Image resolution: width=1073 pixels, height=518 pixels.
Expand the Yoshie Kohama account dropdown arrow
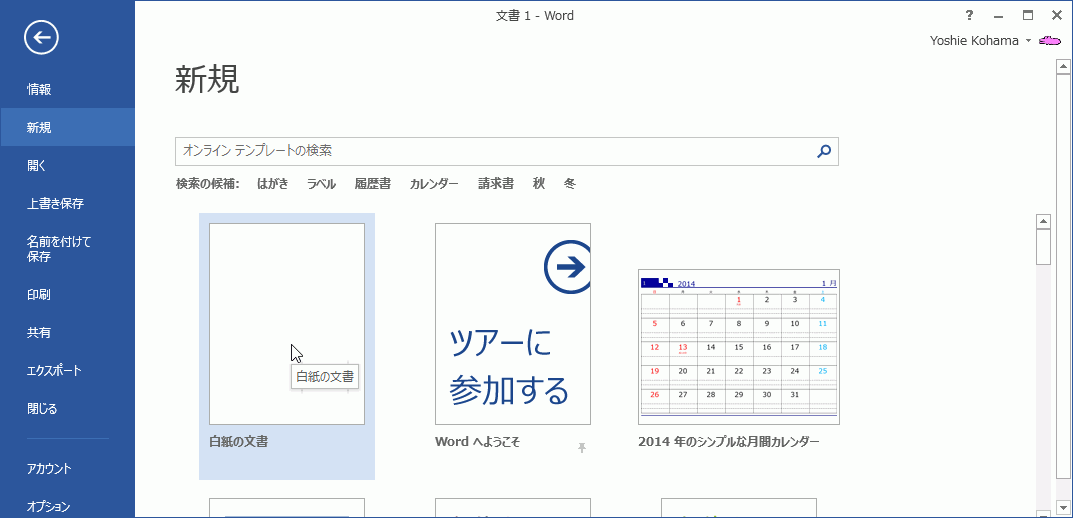(1028, 42)
